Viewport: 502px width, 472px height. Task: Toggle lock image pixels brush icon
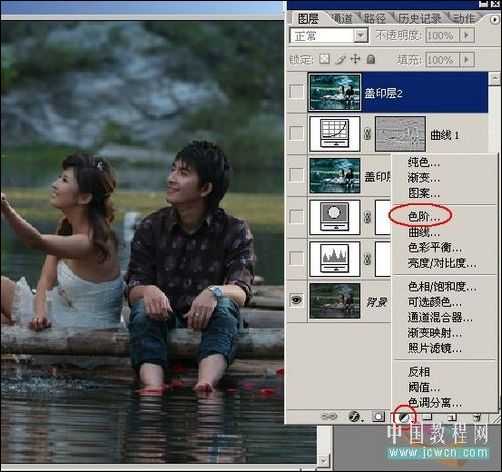click(341, 59)
